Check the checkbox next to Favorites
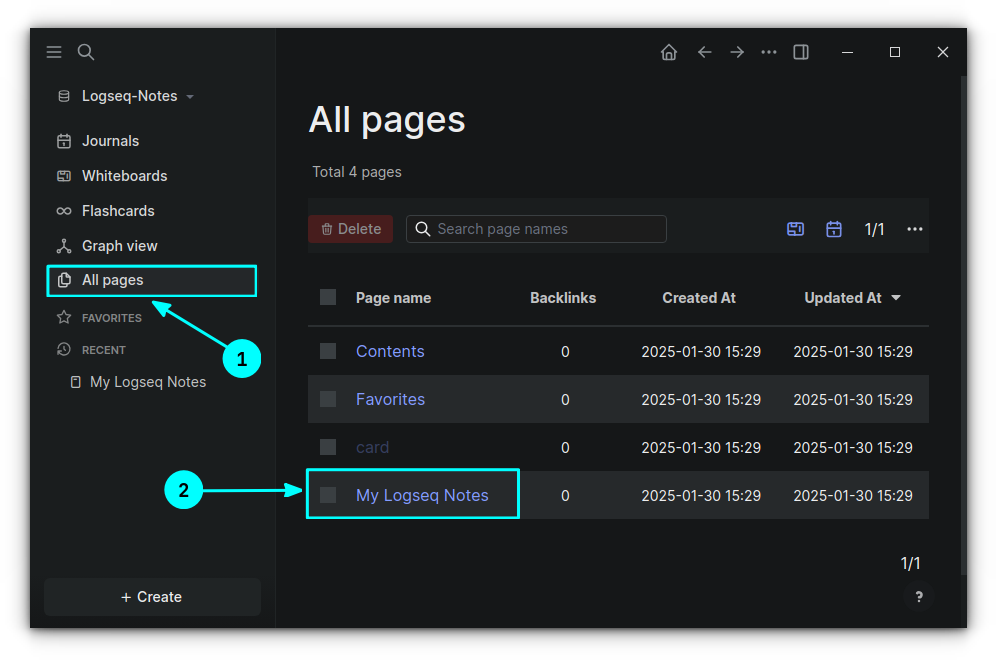997x660 pixels. tap(327, 399)
